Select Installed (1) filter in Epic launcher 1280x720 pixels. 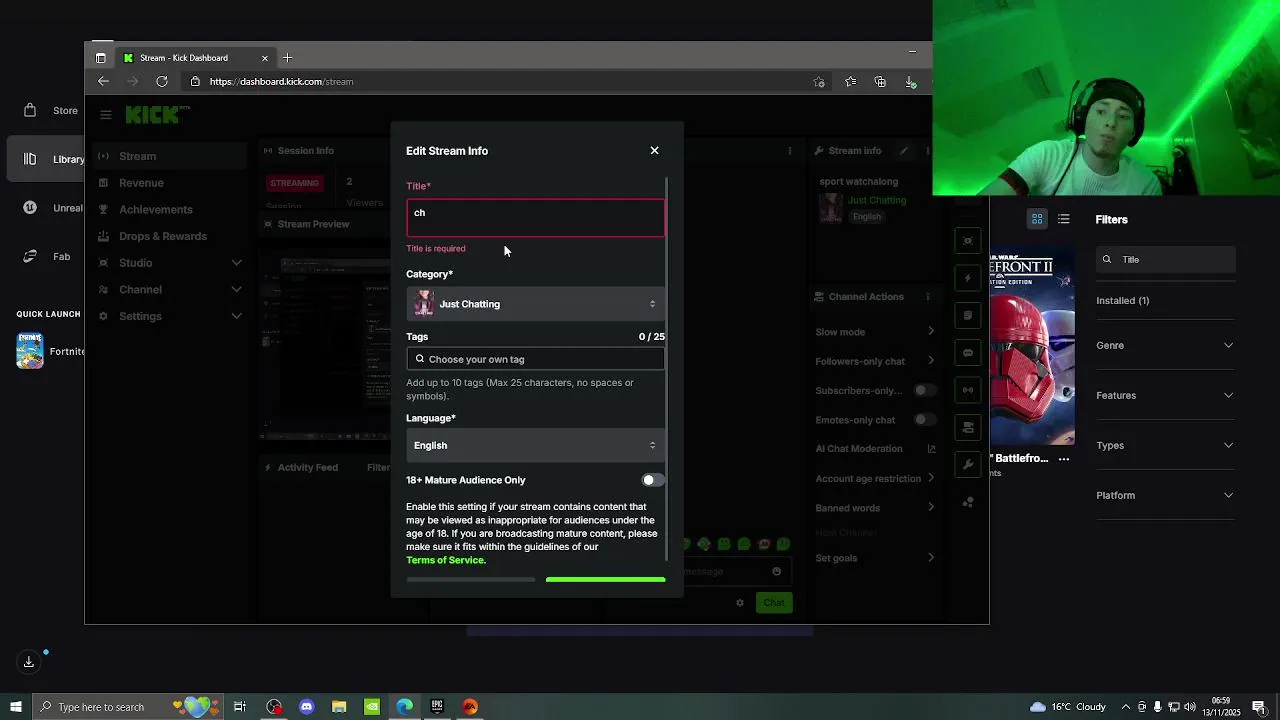pos(1122,300)
